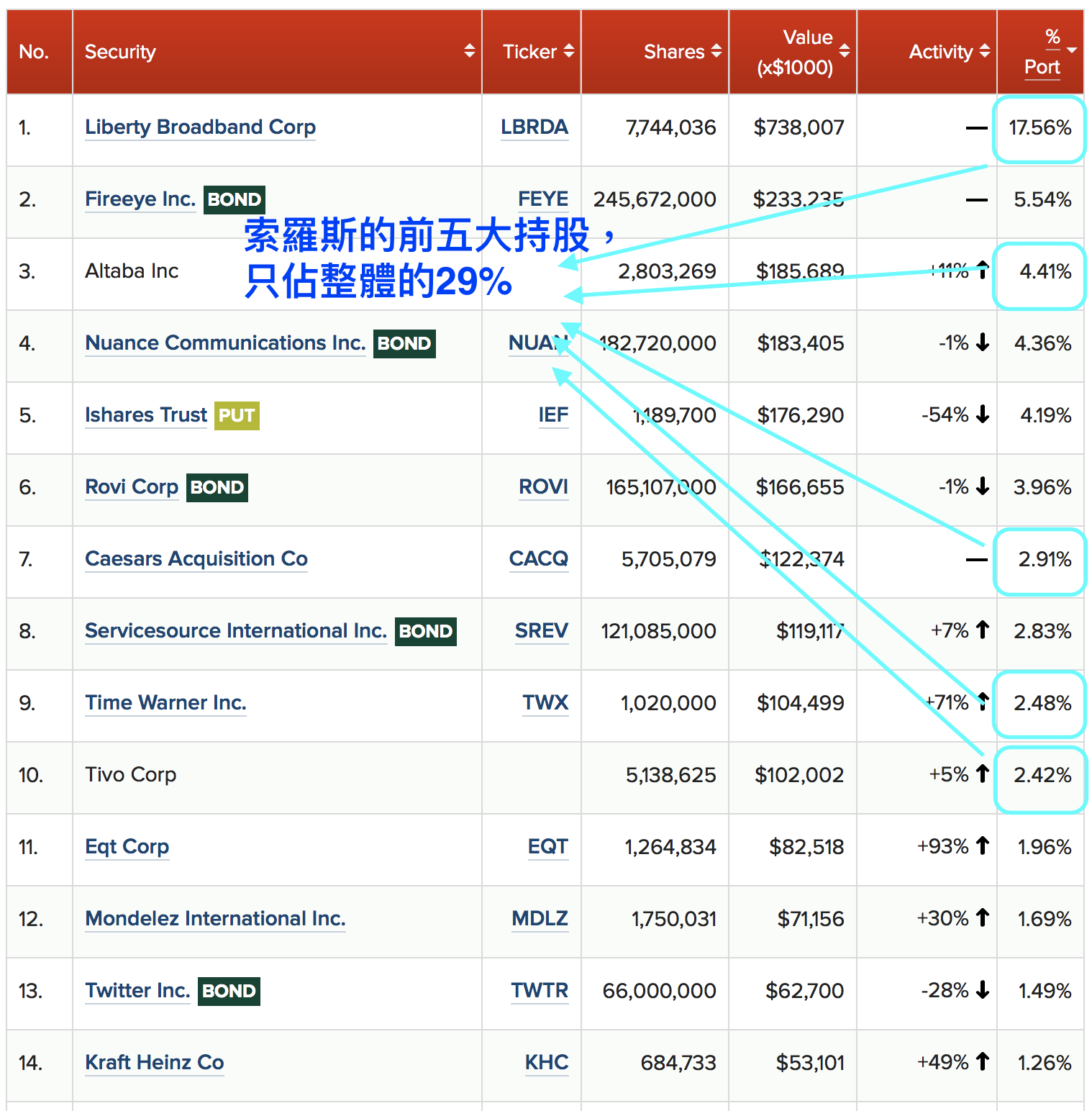This screenshot has width=1092, height=1111.
Task: Sort table by Security column arrows
Action: (x=470, y=51)
